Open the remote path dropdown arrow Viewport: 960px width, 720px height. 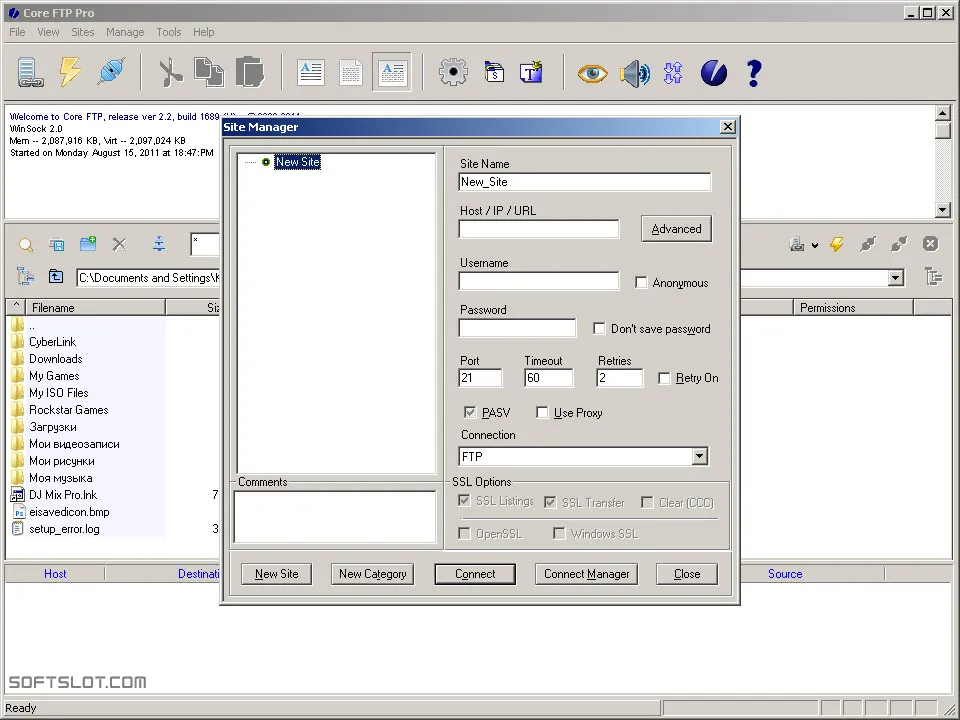895,278
